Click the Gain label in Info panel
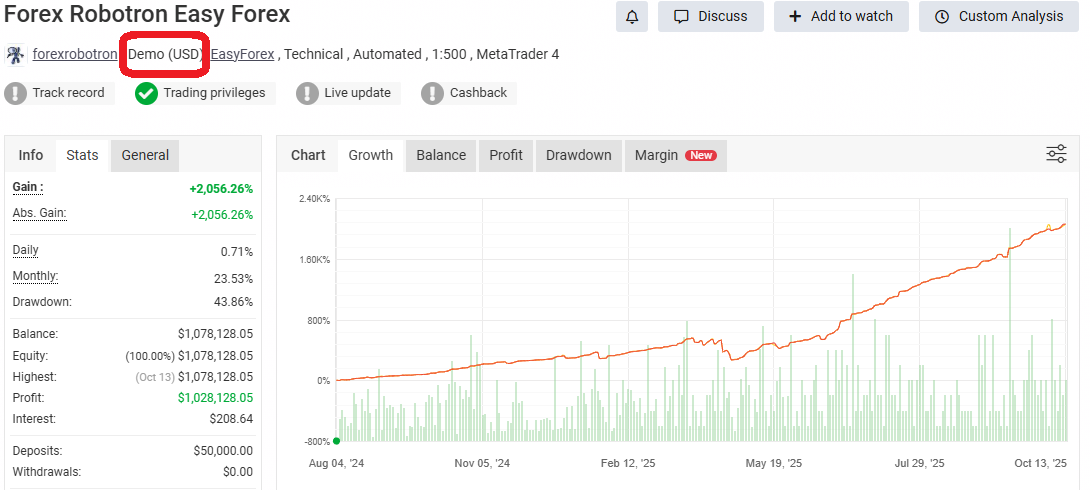The image size is (1090, 490). pos(28,187)
